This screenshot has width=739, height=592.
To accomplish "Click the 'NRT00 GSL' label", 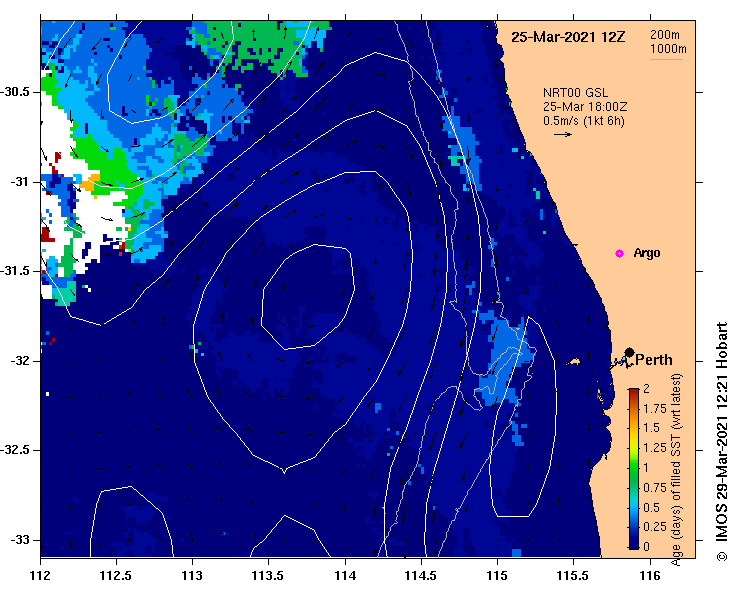I will pos(575,93).
